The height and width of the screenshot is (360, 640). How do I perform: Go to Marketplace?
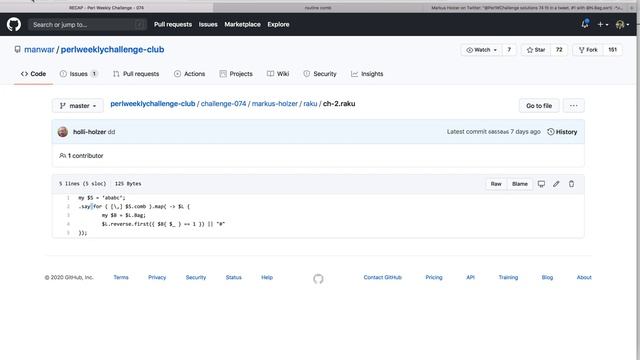242,24
